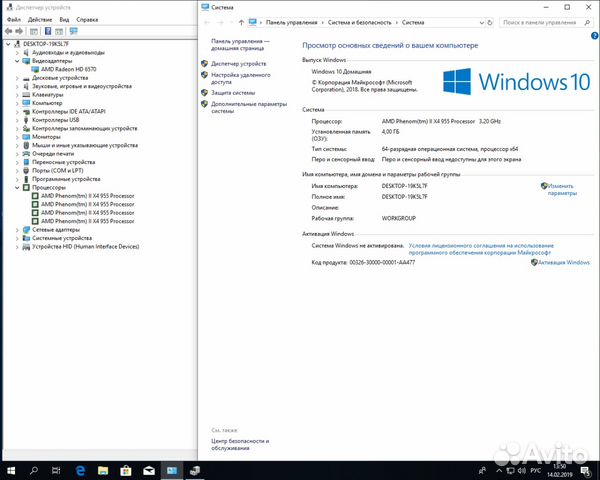Select Устройства HID category icon
600x480 pixels.
click(26, 247)
